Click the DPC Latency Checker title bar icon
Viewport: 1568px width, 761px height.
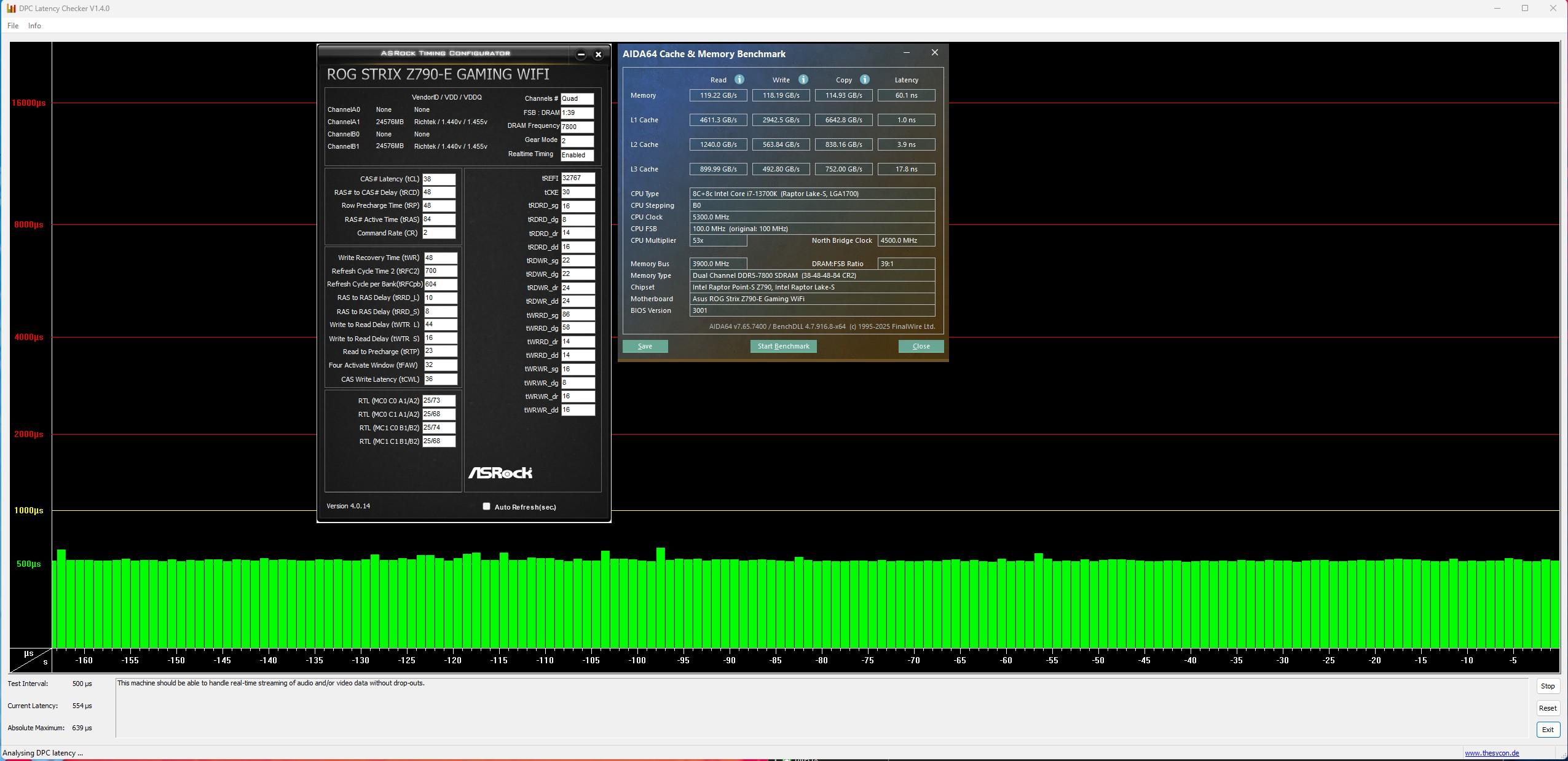(x=10, y=9)
